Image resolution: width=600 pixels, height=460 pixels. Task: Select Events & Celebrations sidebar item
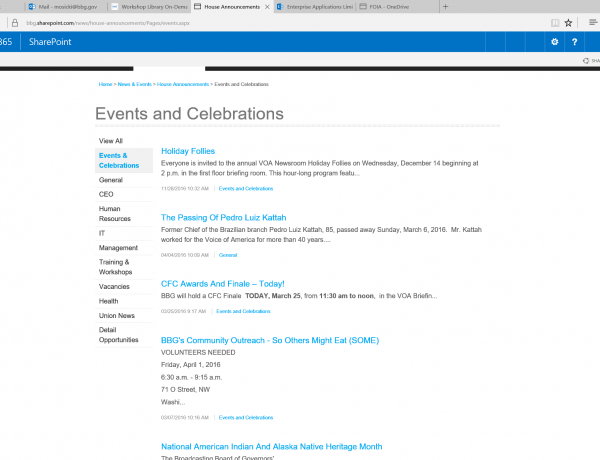(124, 160)
